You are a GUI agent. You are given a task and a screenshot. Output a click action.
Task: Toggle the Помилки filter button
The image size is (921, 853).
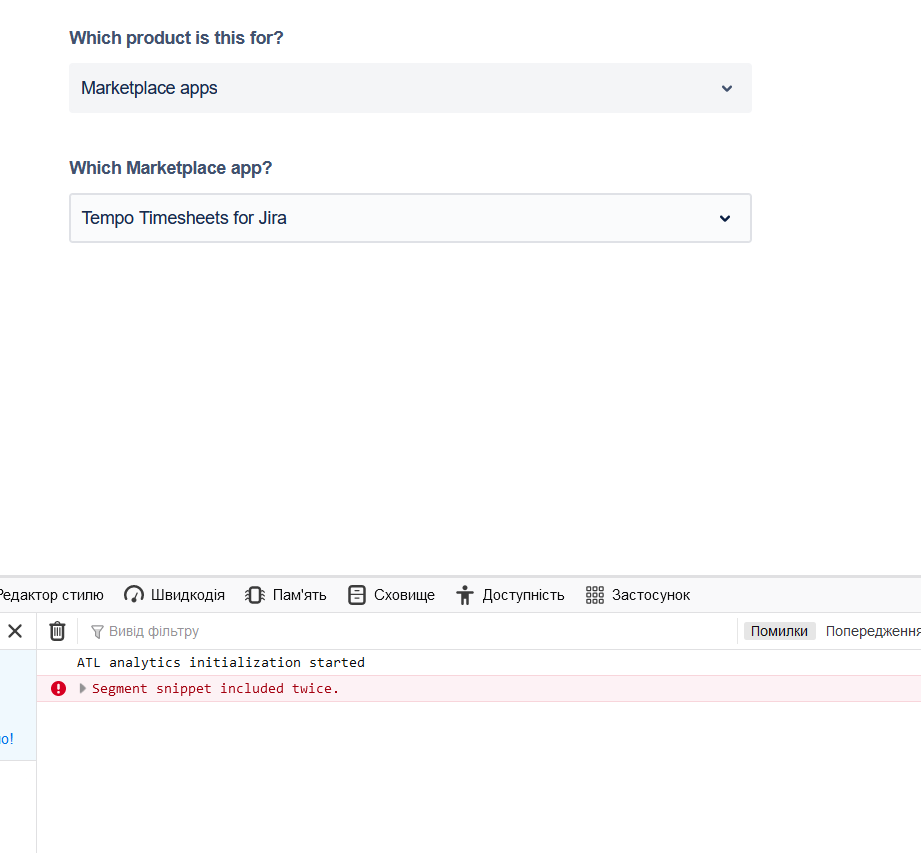click(x=779, y=631)
